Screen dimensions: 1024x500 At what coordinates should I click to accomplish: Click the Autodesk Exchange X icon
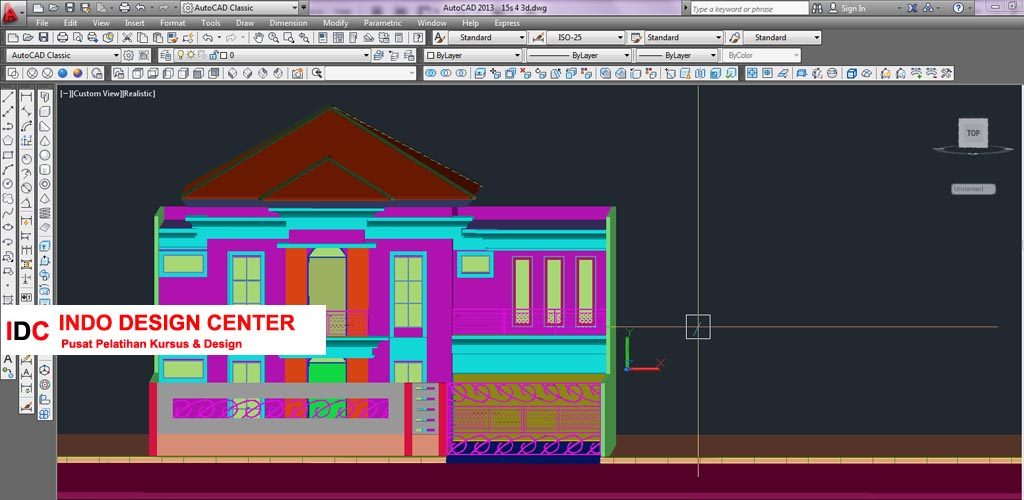(912, 8)
